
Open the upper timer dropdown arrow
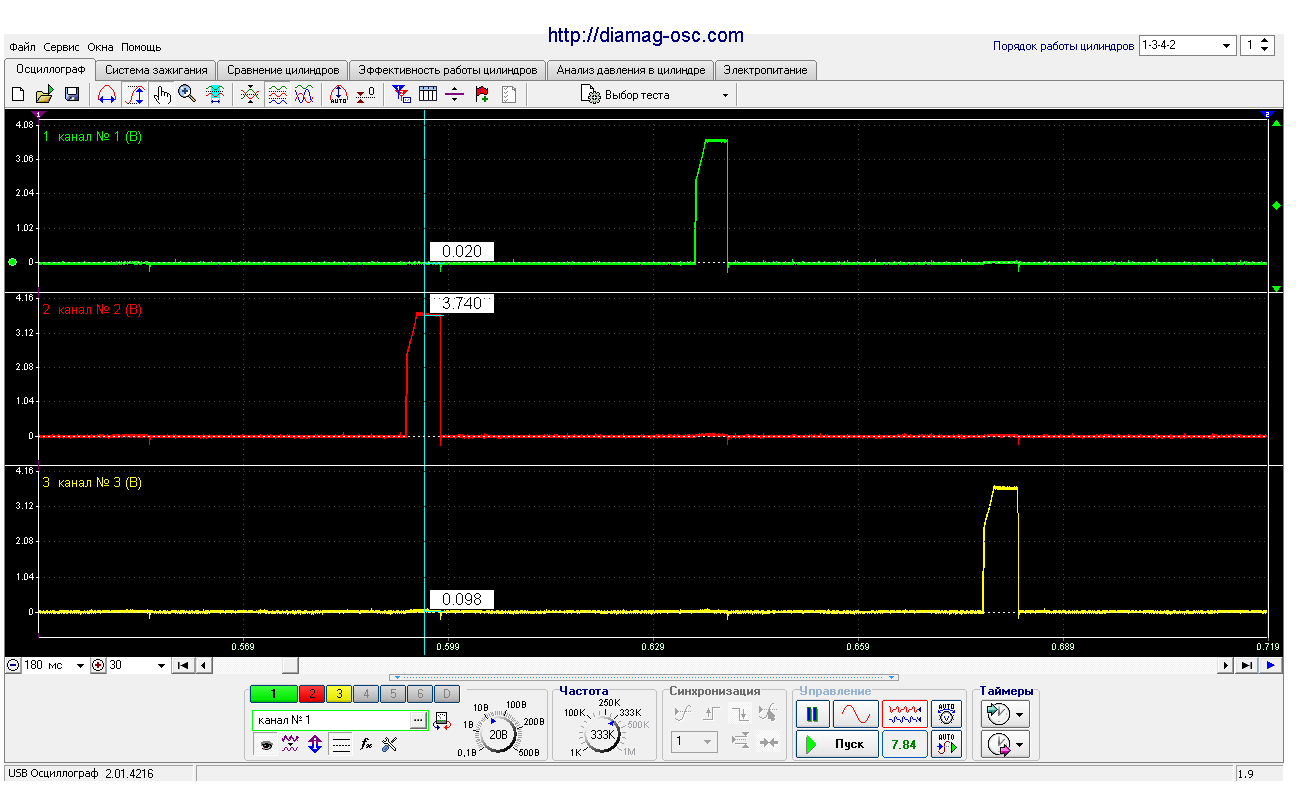[x=1019, y=714]
